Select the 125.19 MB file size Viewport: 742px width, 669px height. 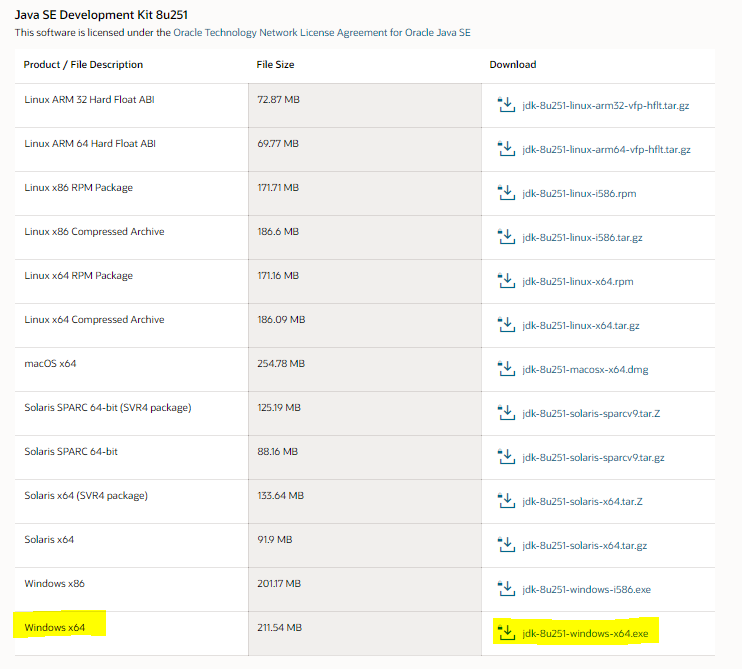tap(279, 407)
